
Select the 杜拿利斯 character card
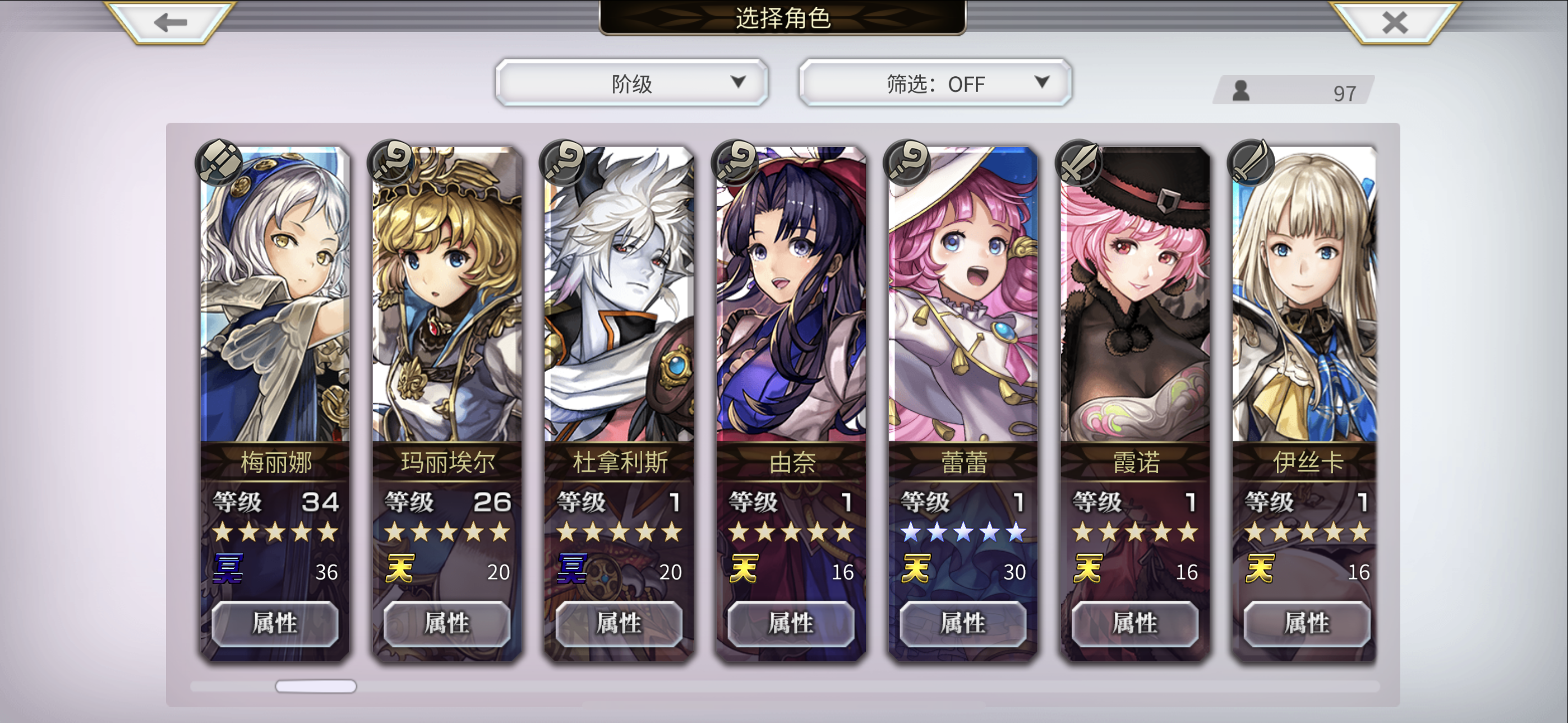(619, 403)
